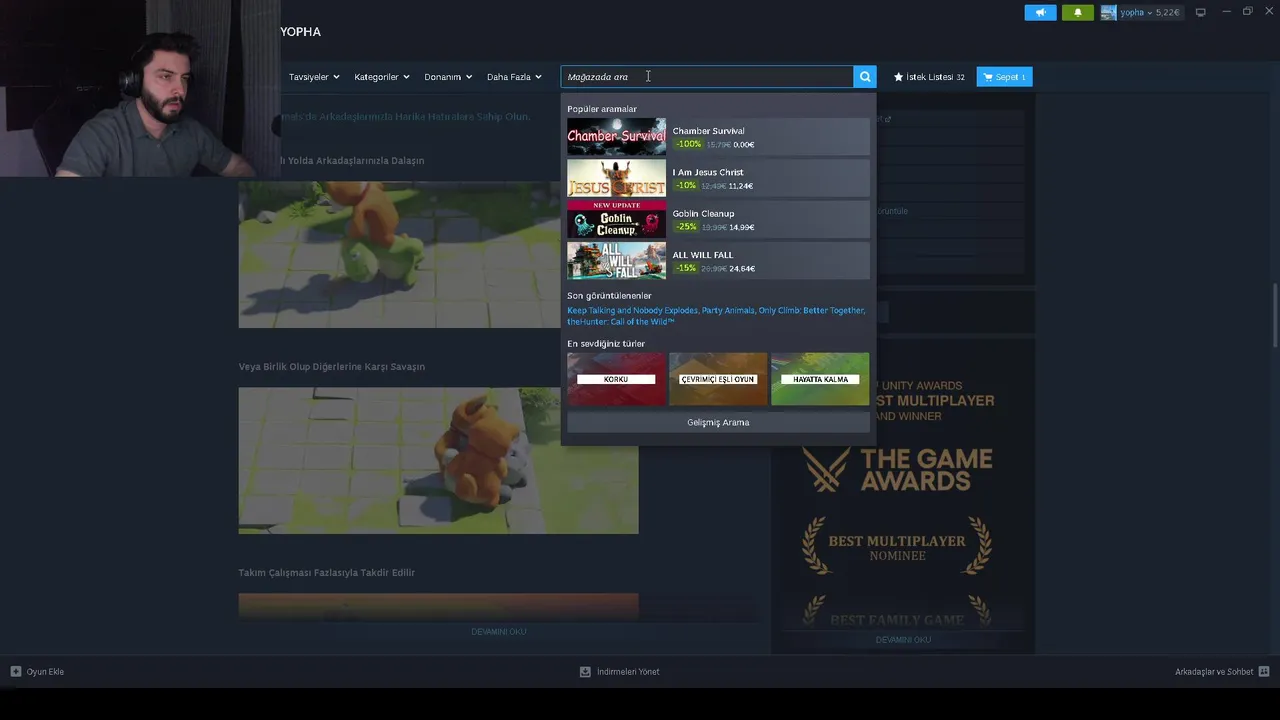The image size is (1280, 720).
Task: Click the blue megaphone announcements icon
Action: (x=1040, y=12)
